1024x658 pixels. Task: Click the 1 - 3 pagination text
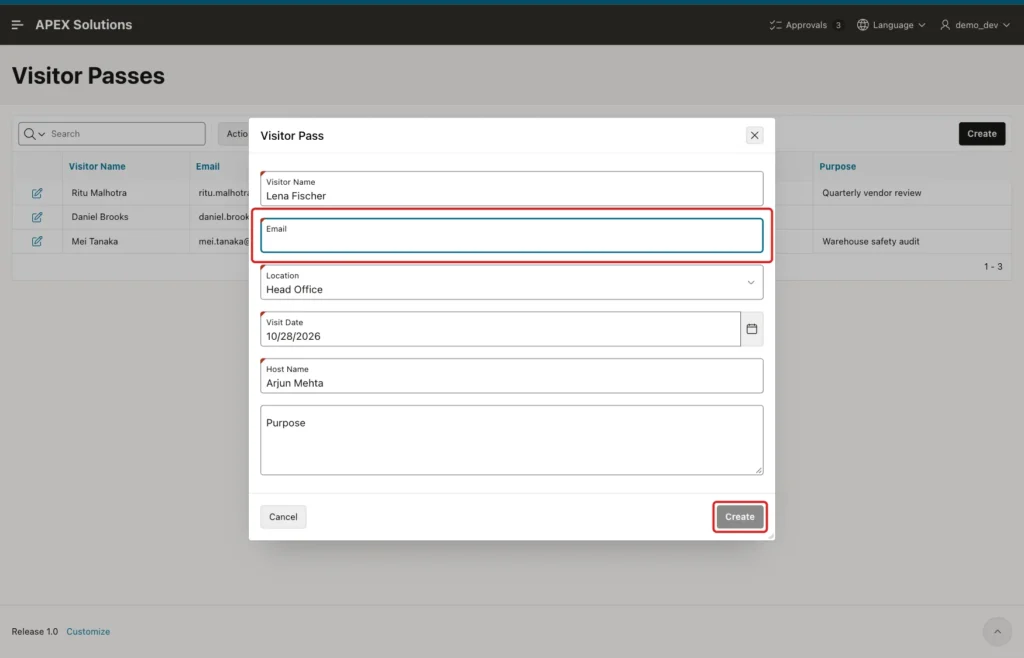993,266
